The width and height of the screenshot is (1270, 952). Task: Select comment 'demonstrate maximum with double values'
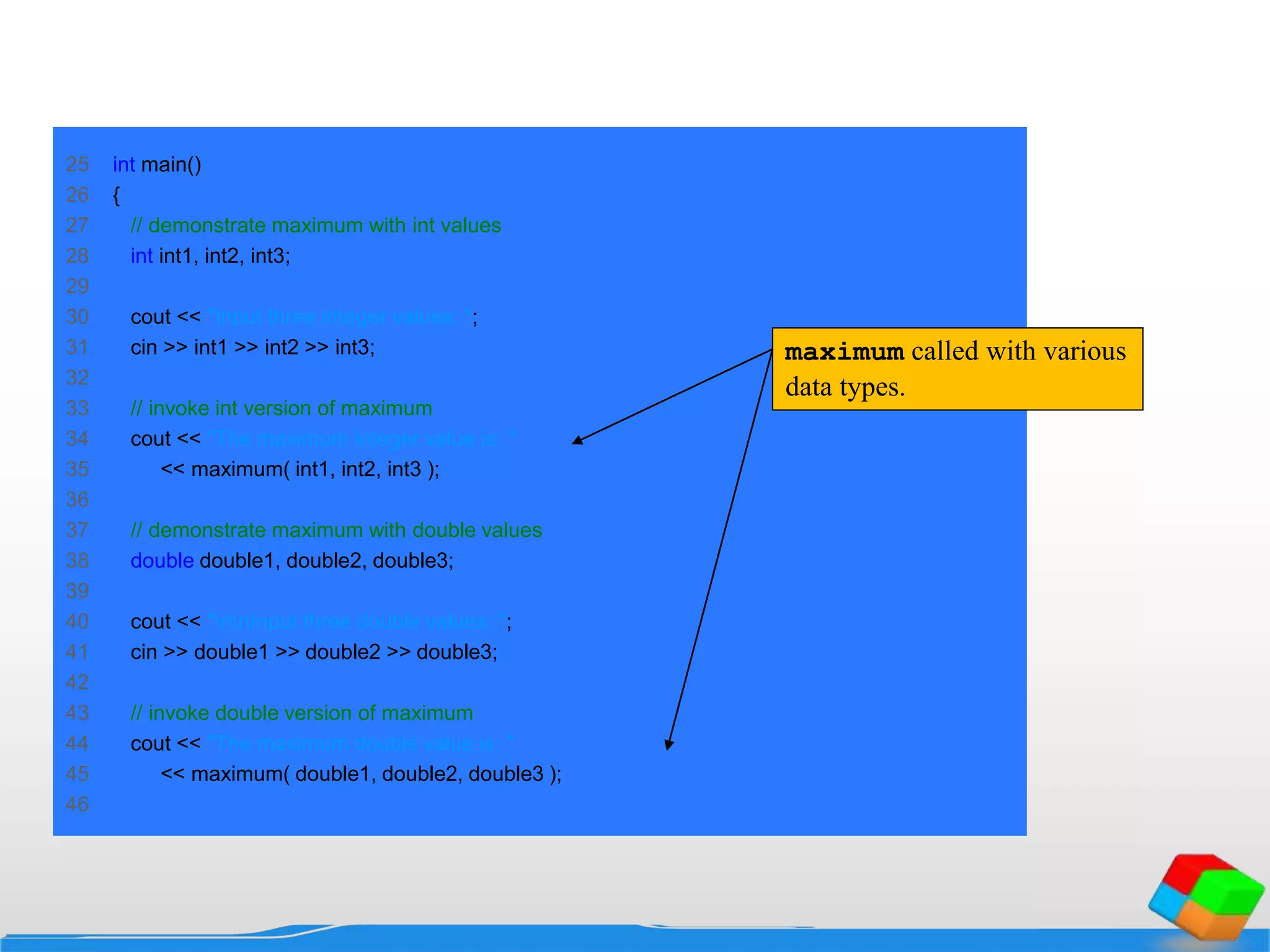pyautogui.click(x=336, y=530)
